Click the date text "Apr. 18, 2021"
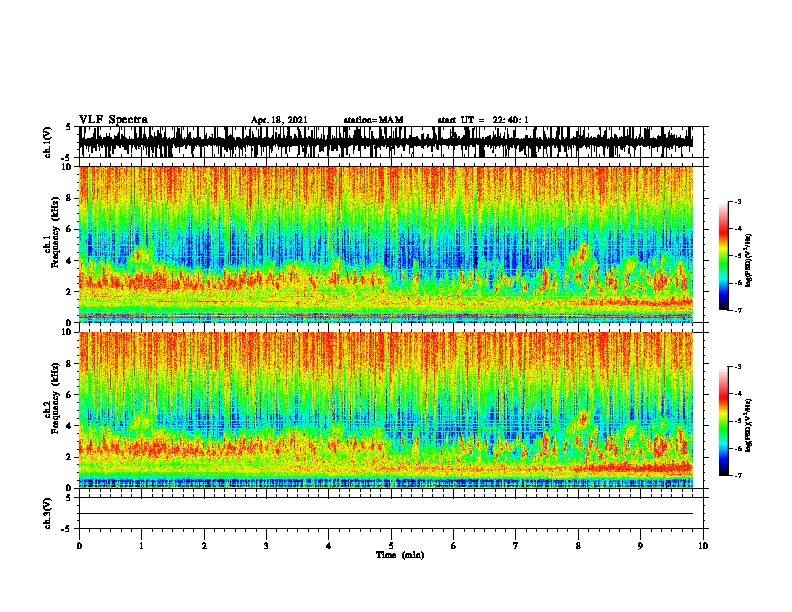792x612 pixels. pos(279,120)
